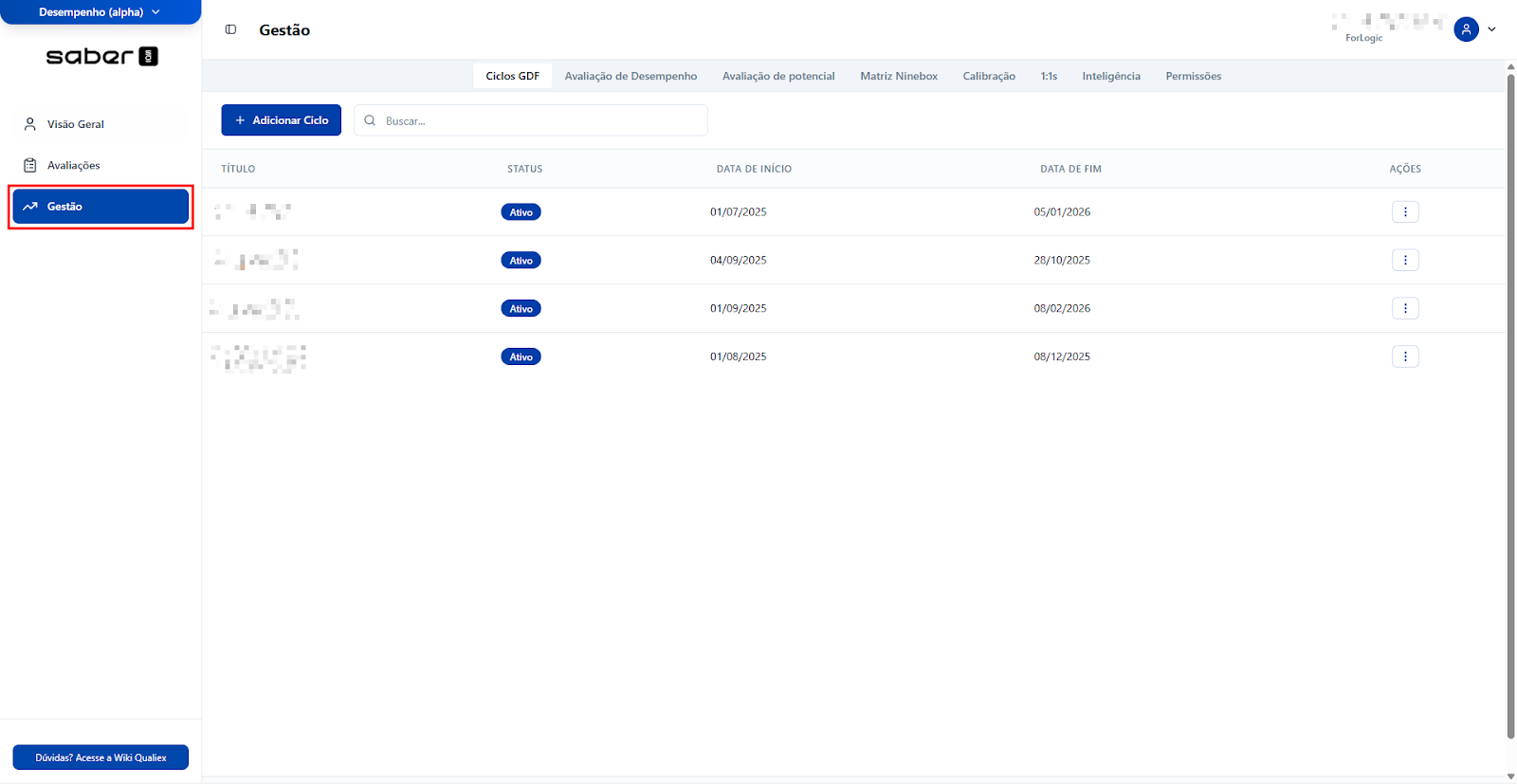Switch to the Avaliação de Desempenho tab

[631, 76]
